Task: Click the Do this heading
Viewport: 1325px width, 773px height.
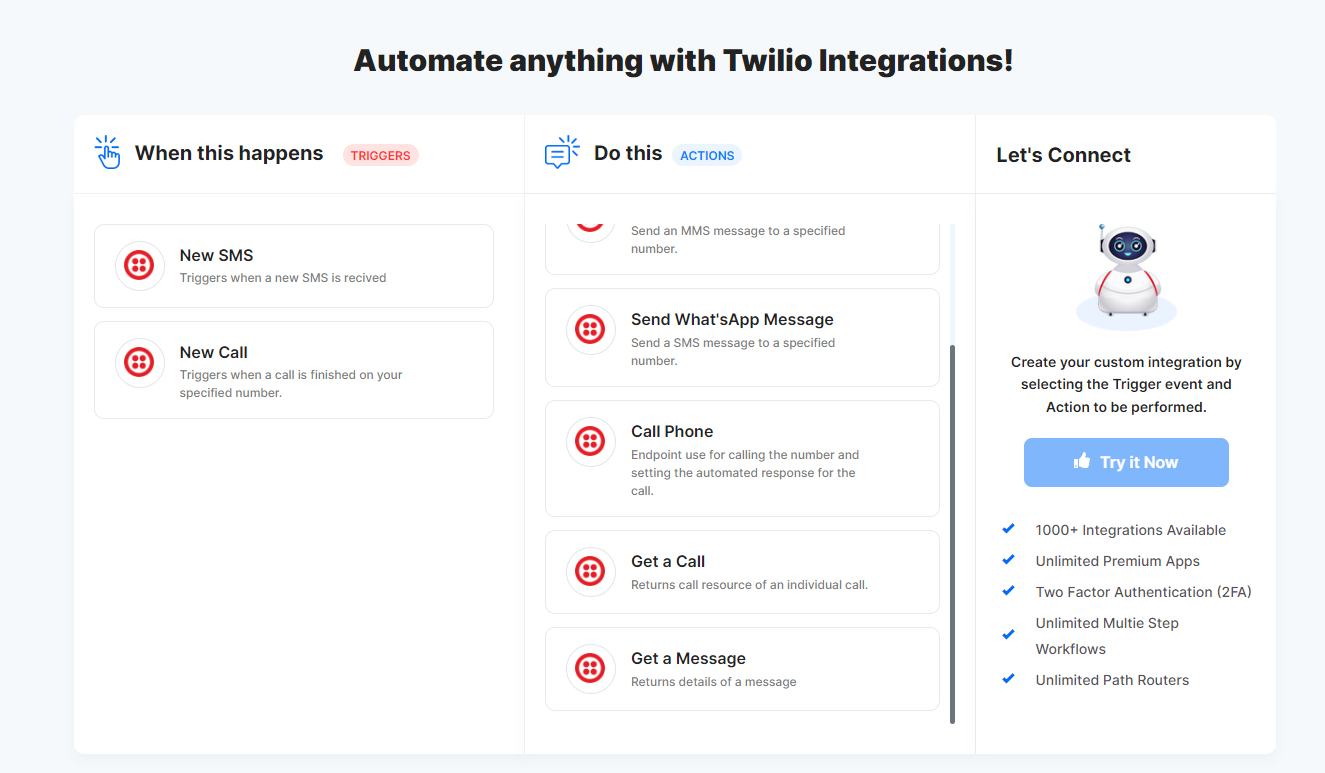Action: pos(628,153)
